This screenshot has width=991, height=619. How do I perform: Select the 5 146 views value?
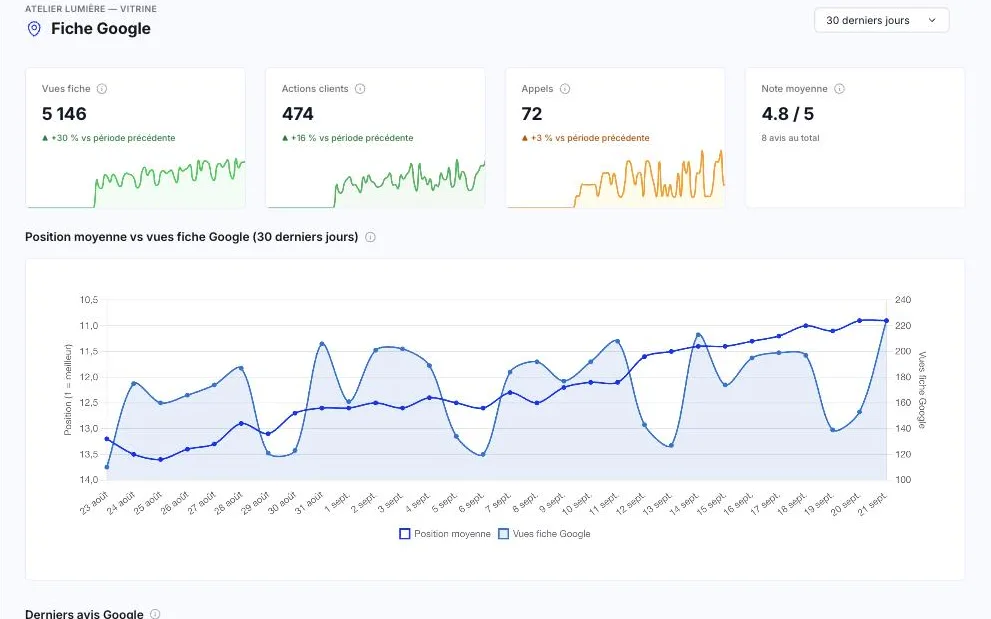64,114
